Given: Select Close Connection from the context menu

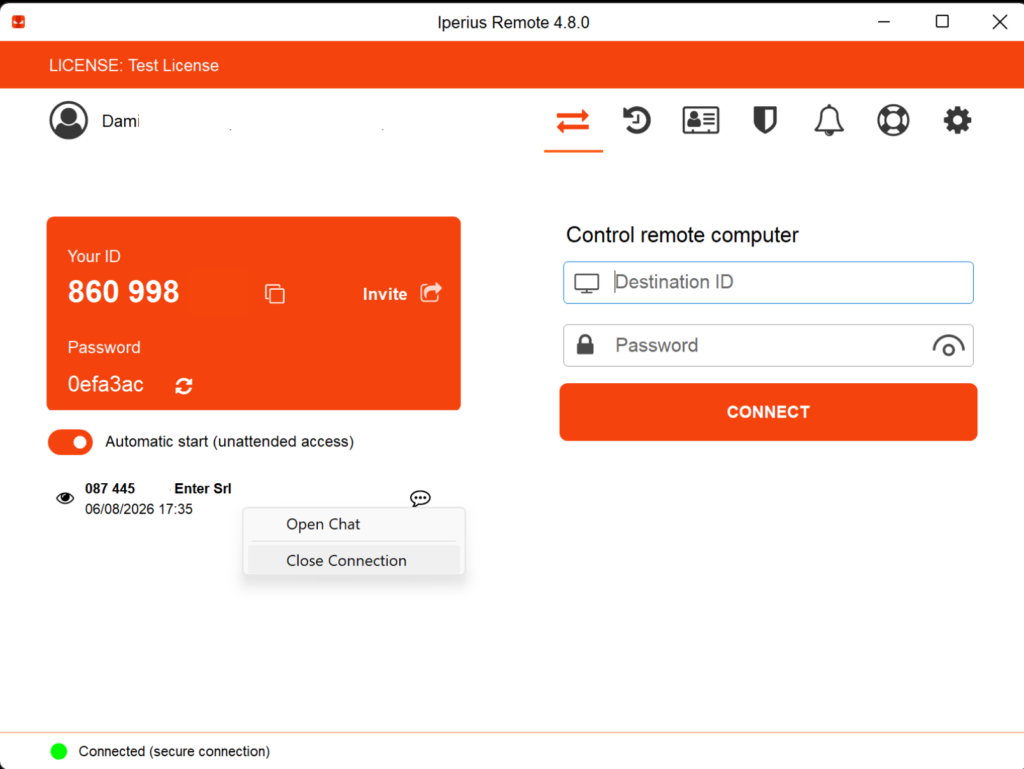Looking at the screenshot, I should (x=354, y=560).
